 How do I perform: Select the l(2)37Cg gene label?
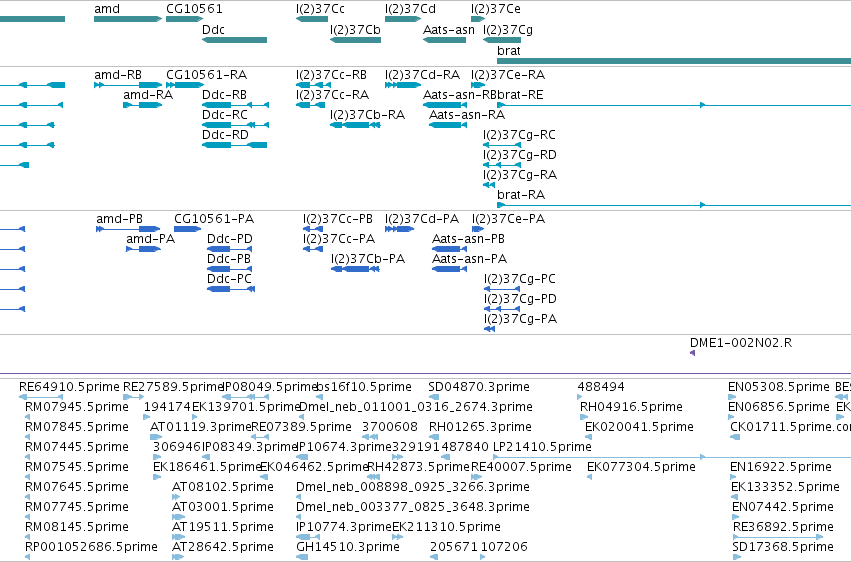coord(508,29)
